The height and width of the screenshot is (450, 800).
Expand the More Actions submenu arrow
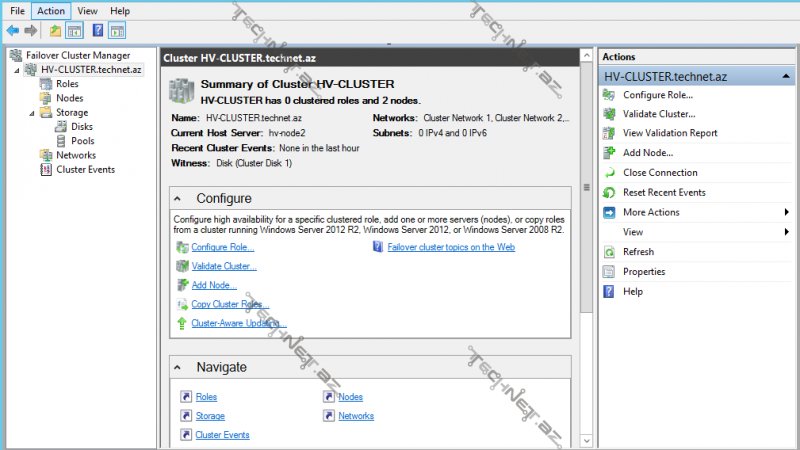pyautogui.click(x=786, y=212)
